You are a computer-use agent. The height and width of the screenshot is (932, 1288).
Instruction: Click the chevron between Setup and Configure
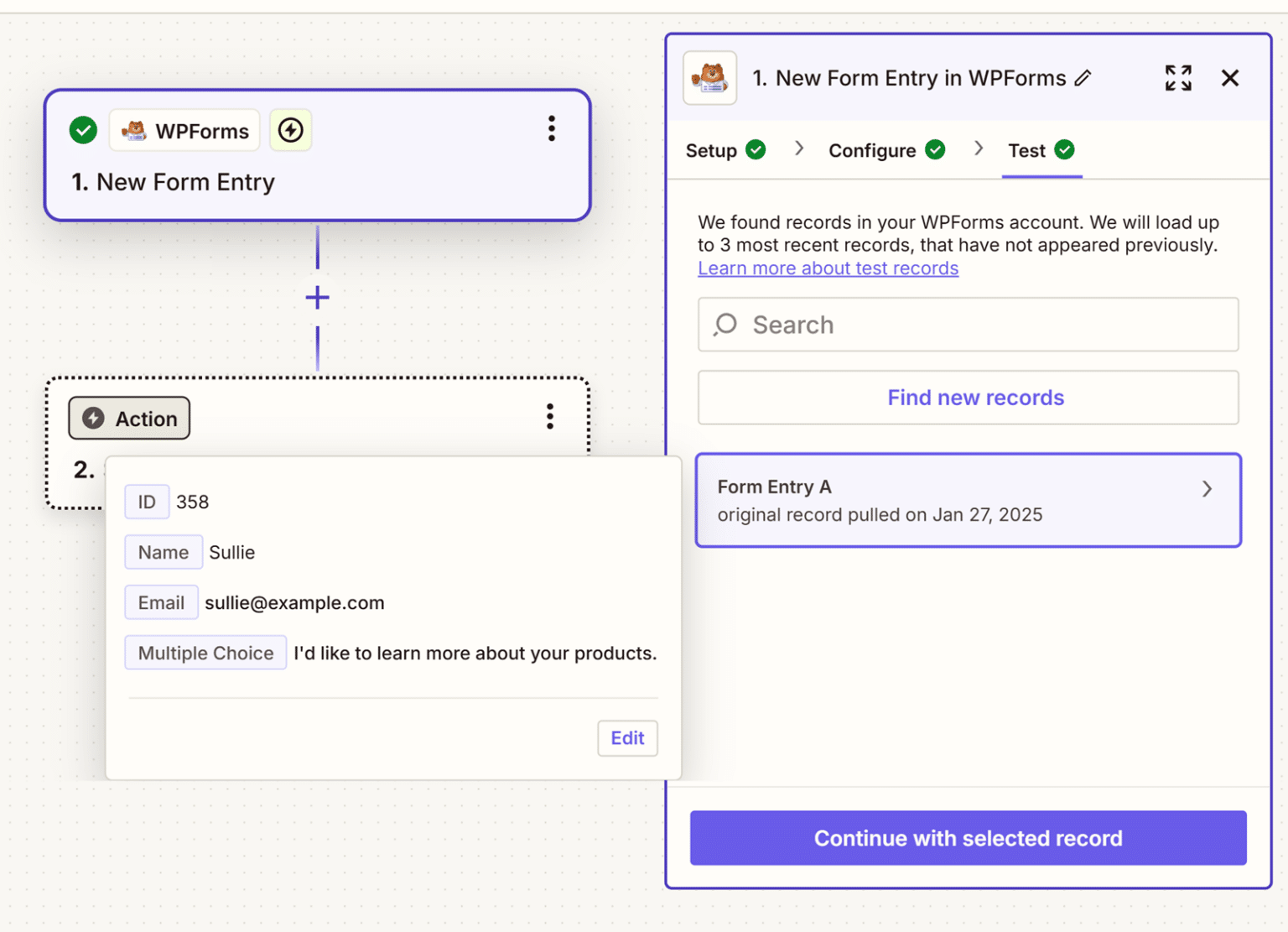coord(798,148)
